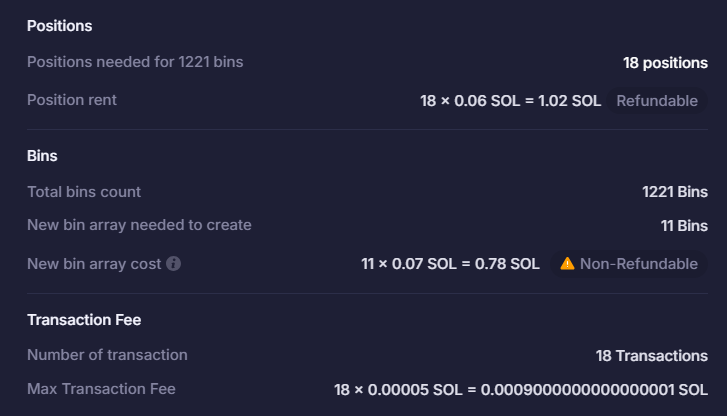Viewport: 727px width, 416px height.
Task: Click the New bin array cost label
Action: click(94, 264)
